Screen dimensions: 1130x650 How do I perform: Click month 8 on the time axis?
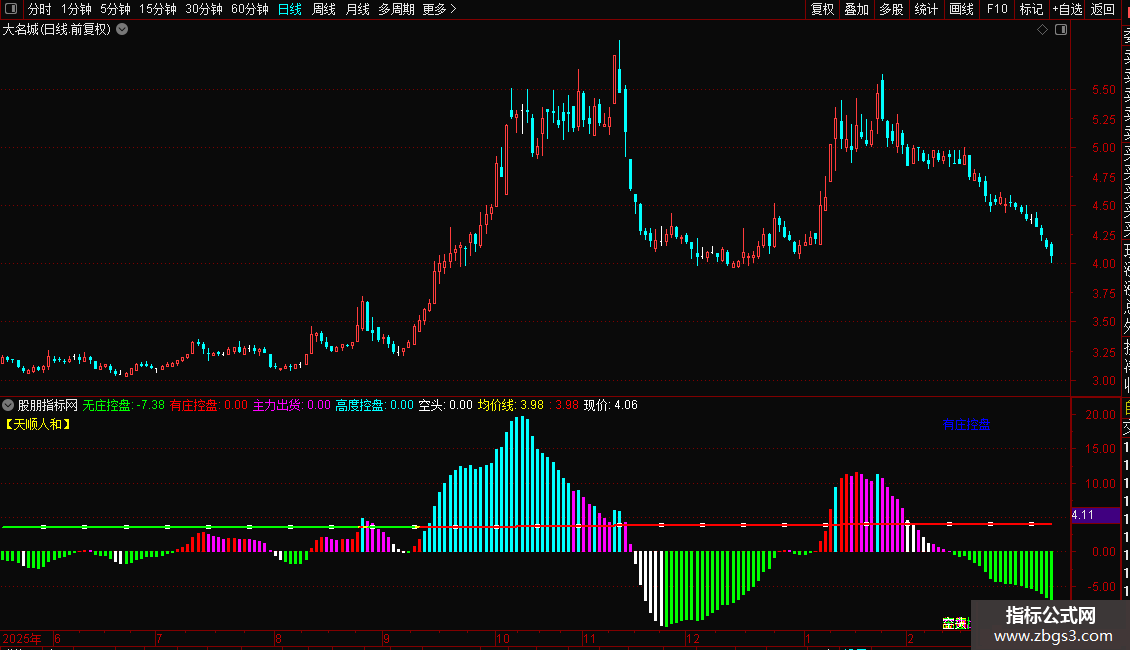coord(278,638)
